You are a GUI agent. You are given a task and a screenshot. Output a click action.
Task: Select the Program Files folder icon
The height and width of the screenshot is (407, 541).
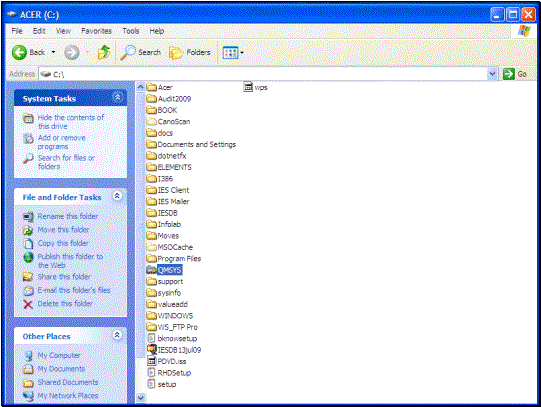click(x=151, y=258)
